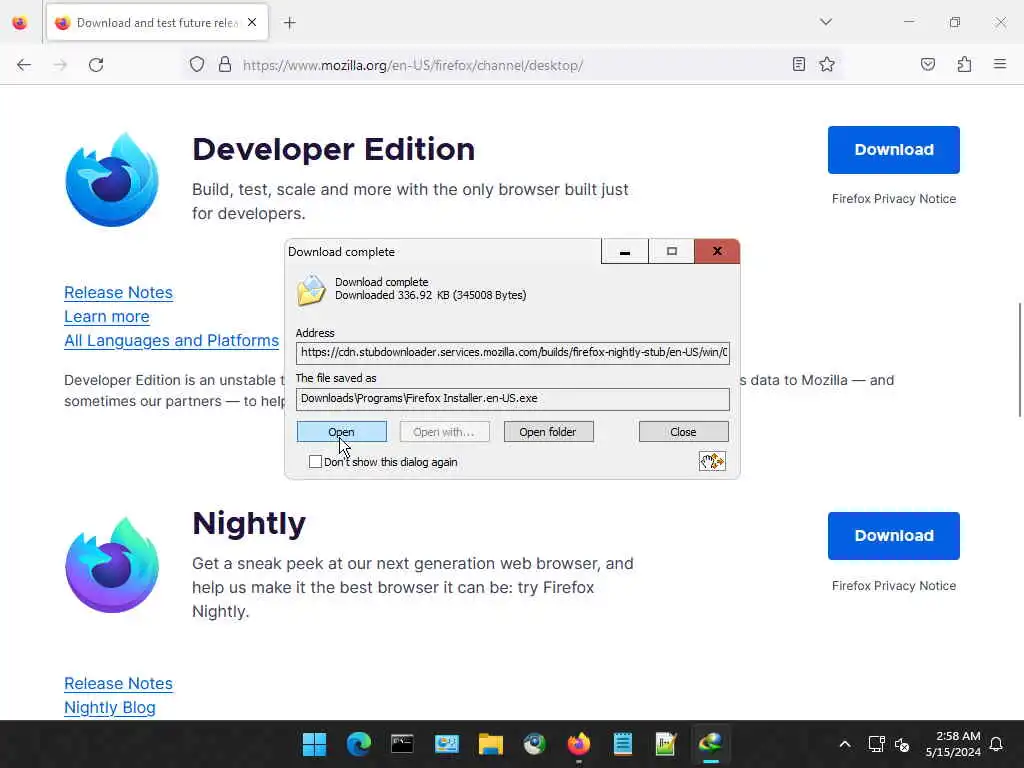Open Nightly Firefox Privacy Notice link

tap(893, 586)
